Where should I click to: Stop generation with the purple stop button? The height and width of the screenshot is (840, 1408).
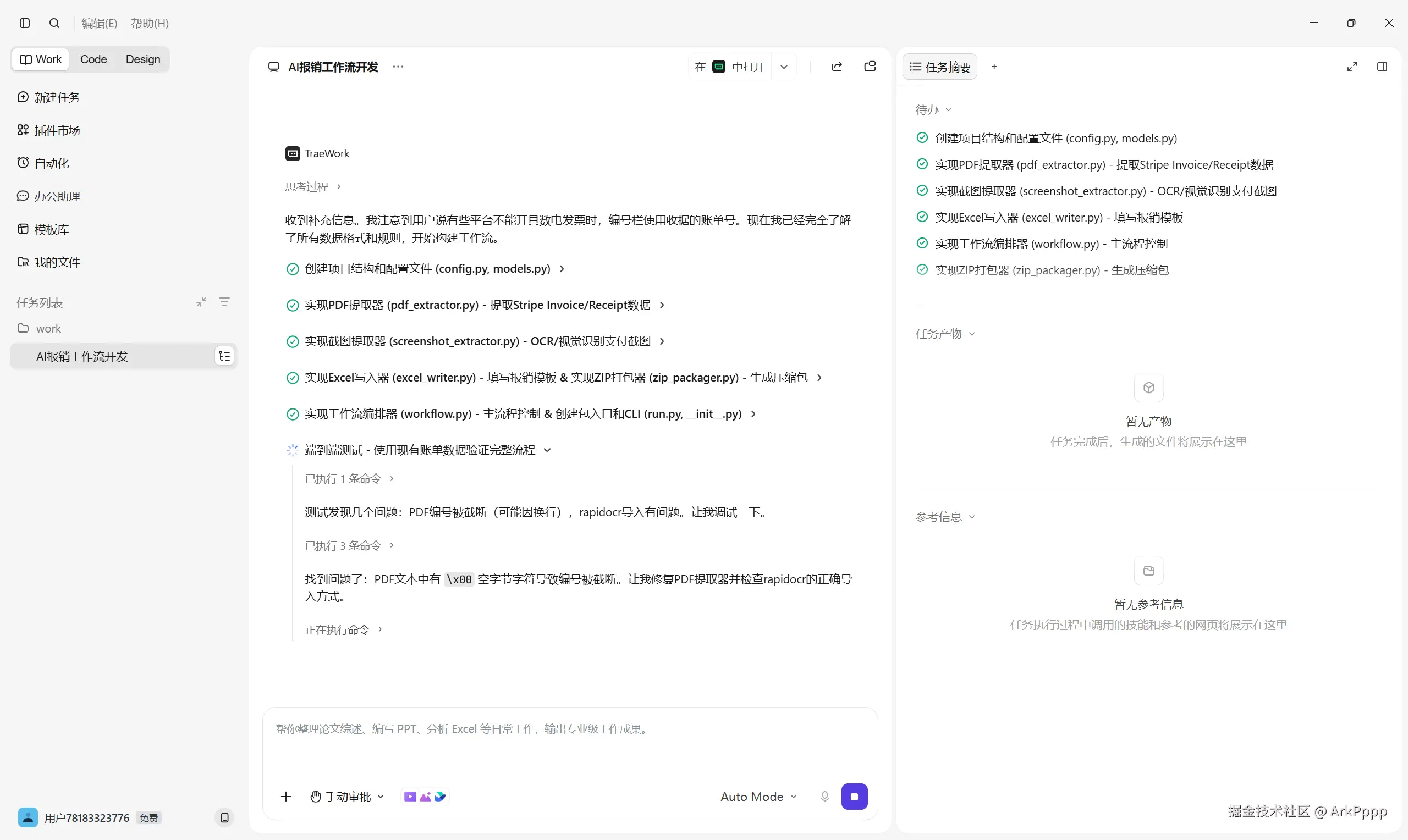tap(854, 797)
